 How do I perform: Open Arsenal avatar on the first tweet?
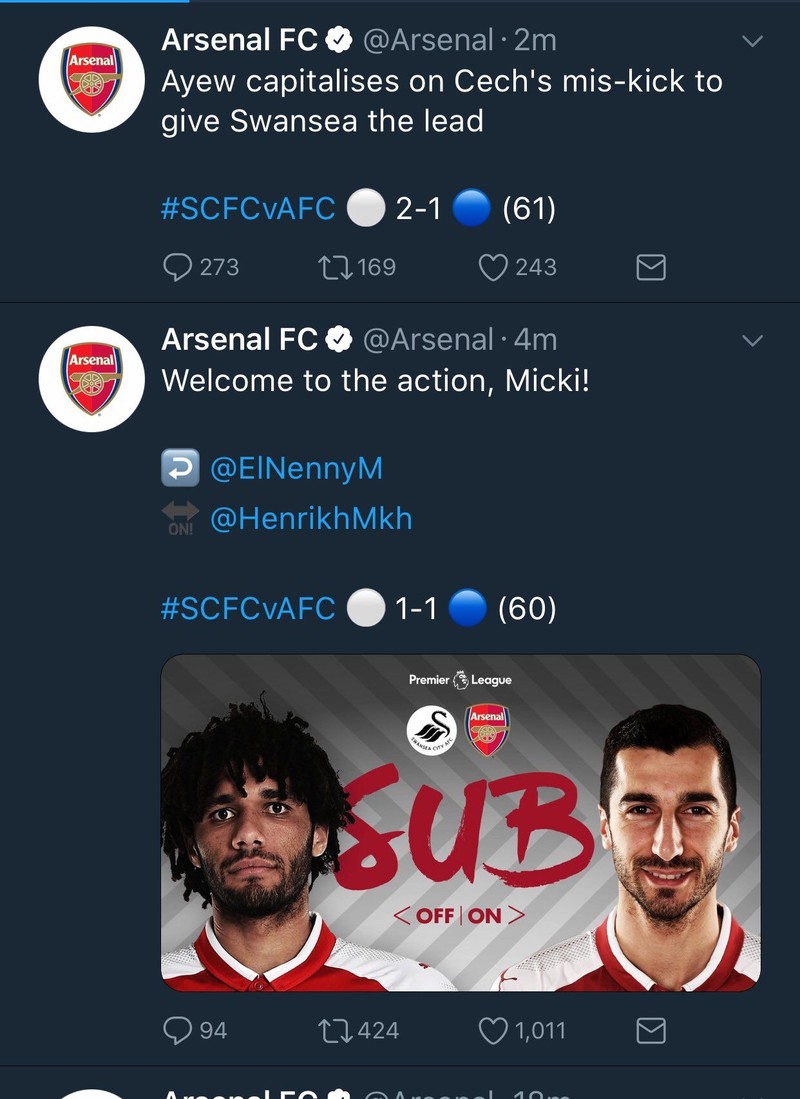[91, 79]
